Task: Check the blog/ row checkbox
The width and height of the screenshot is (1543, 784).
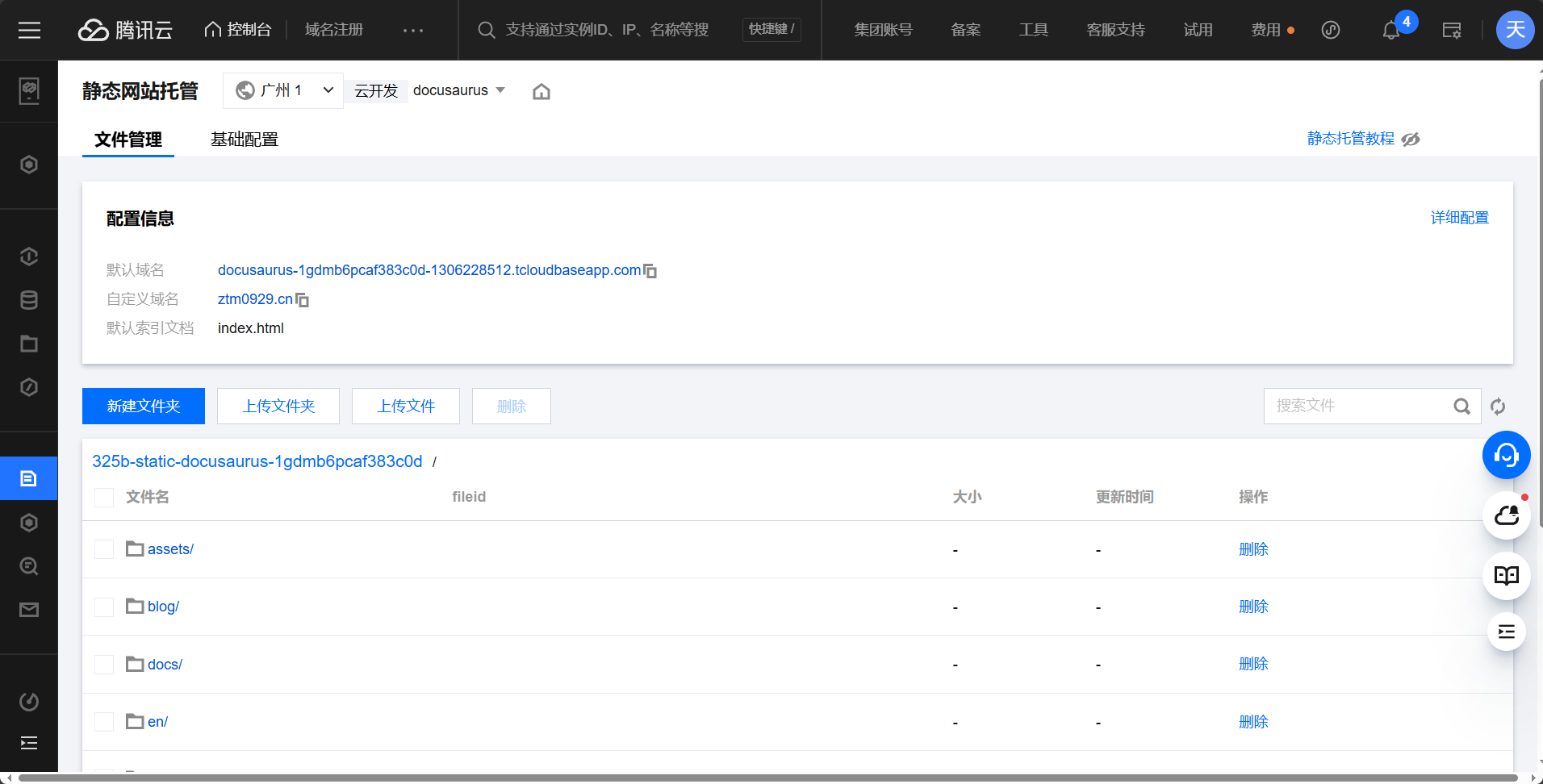Action: 104,607
